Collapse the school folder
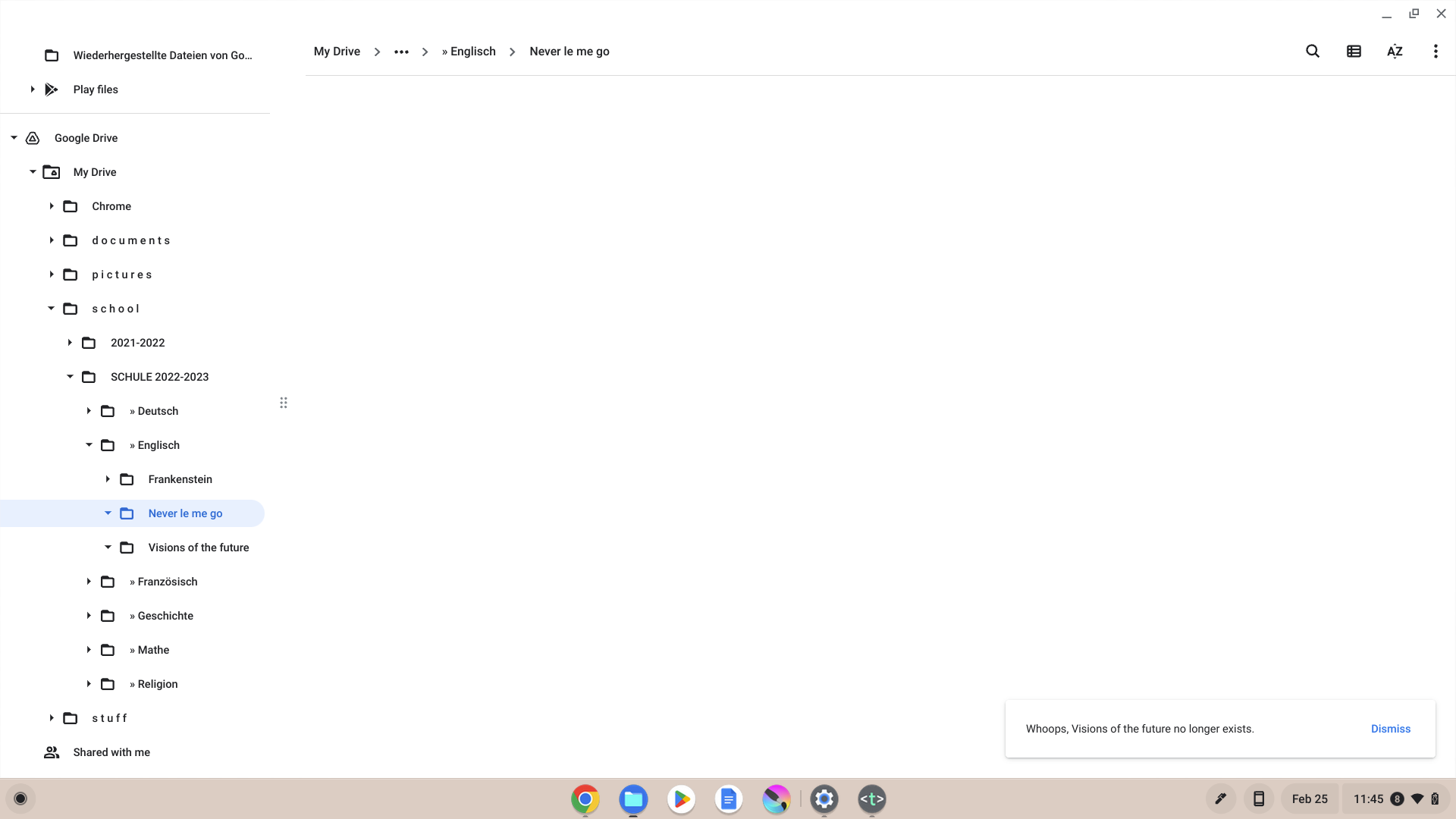The width and height of the screenshot is (1456, 819). tap(52, 309)
